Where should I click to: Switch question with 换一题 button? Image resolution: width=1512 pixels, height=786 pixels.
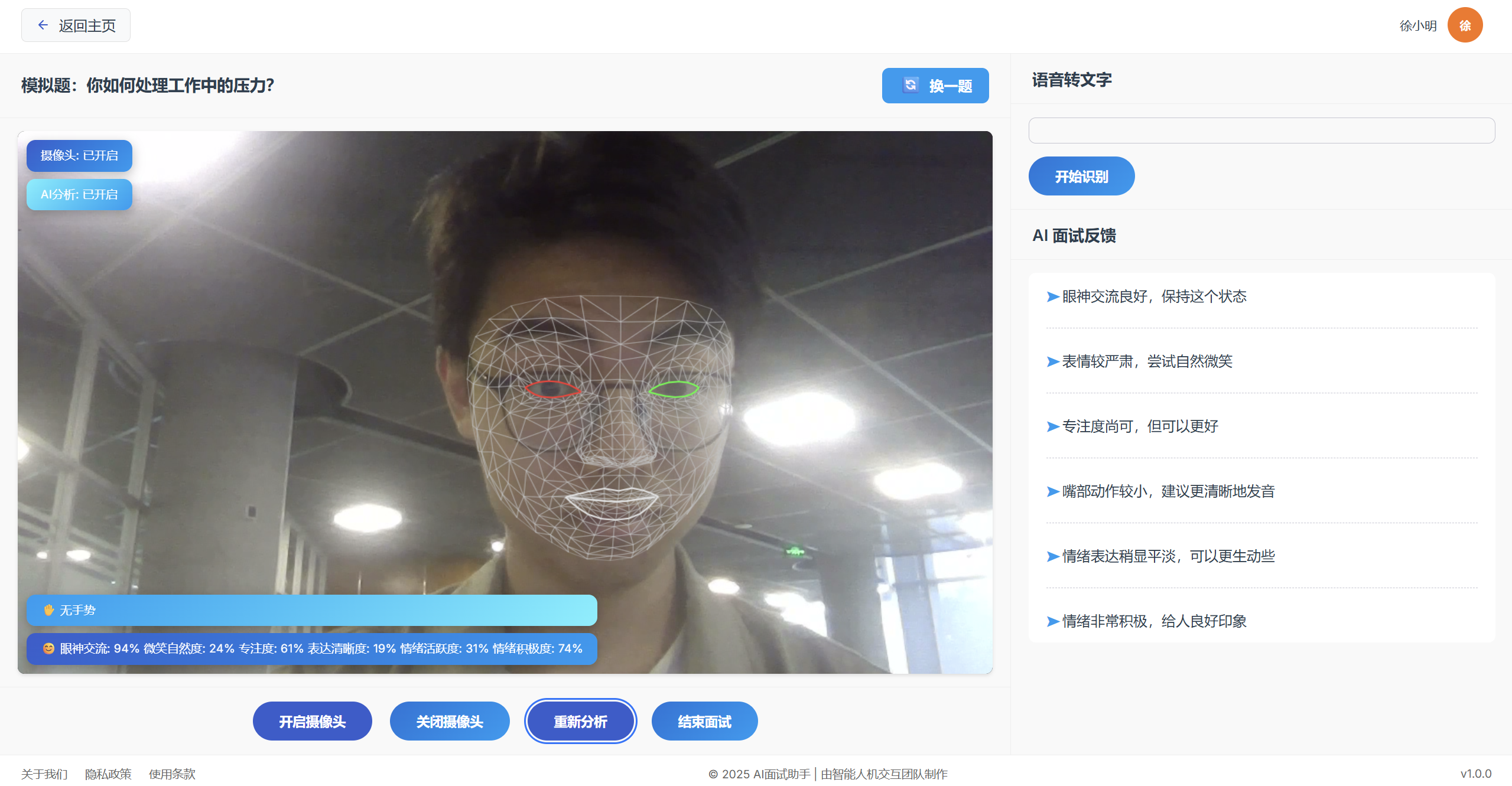tap(935, 85)
